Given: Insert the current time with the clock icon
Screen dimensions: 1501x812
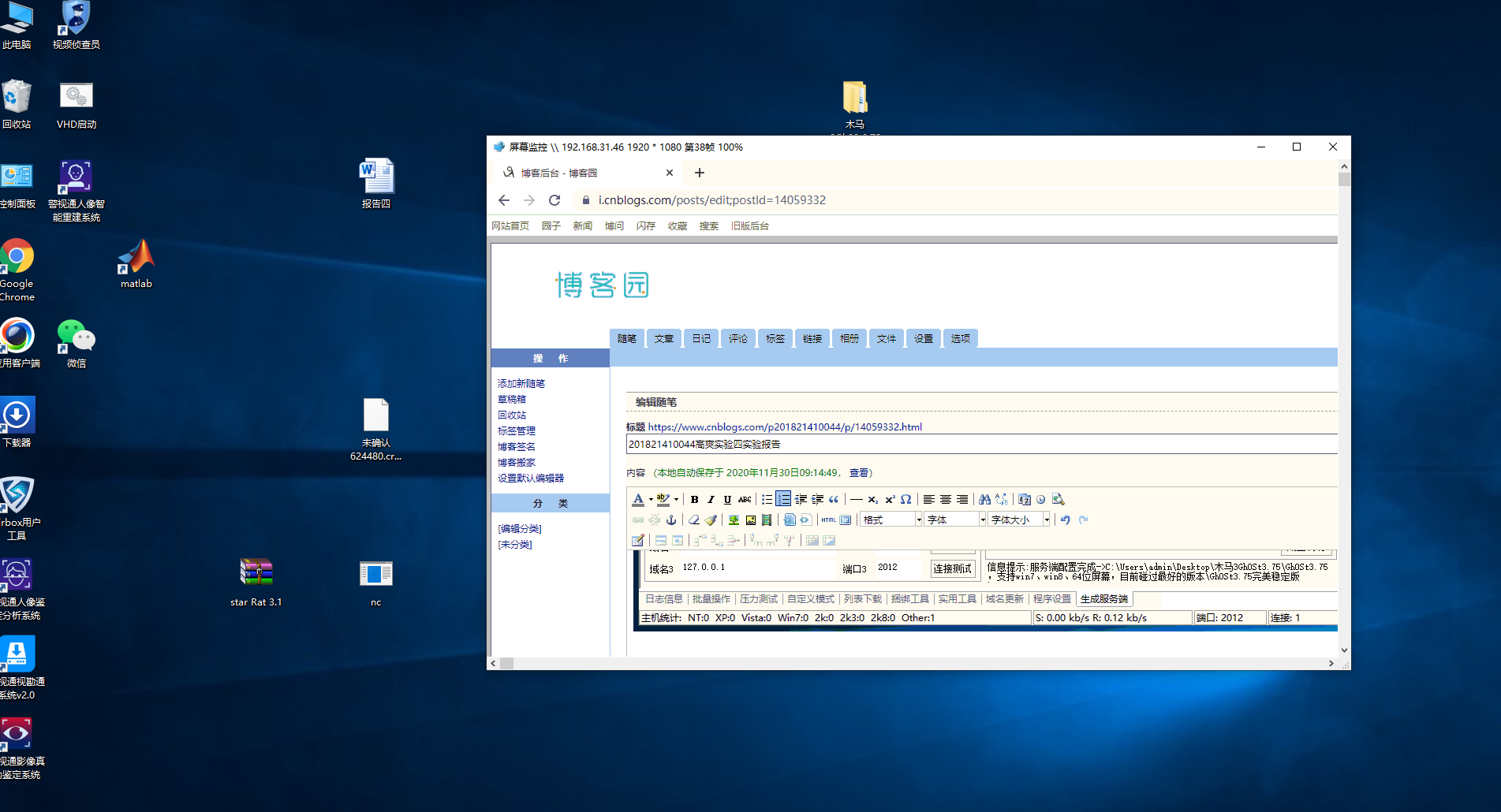Looking at the screenshot, I should click(1041, 499).
